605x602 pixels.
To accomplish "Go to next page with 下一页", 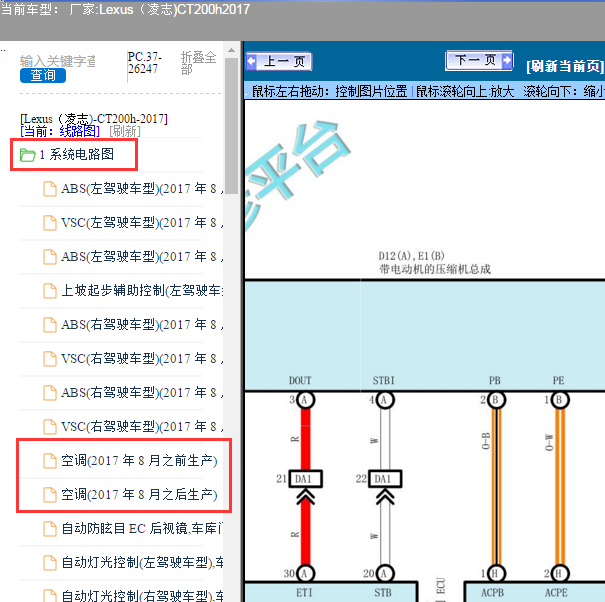I will point(479,60).
